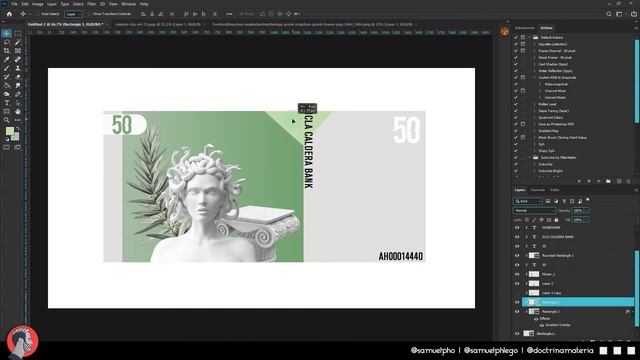Open the Window menu

[128, 4]
